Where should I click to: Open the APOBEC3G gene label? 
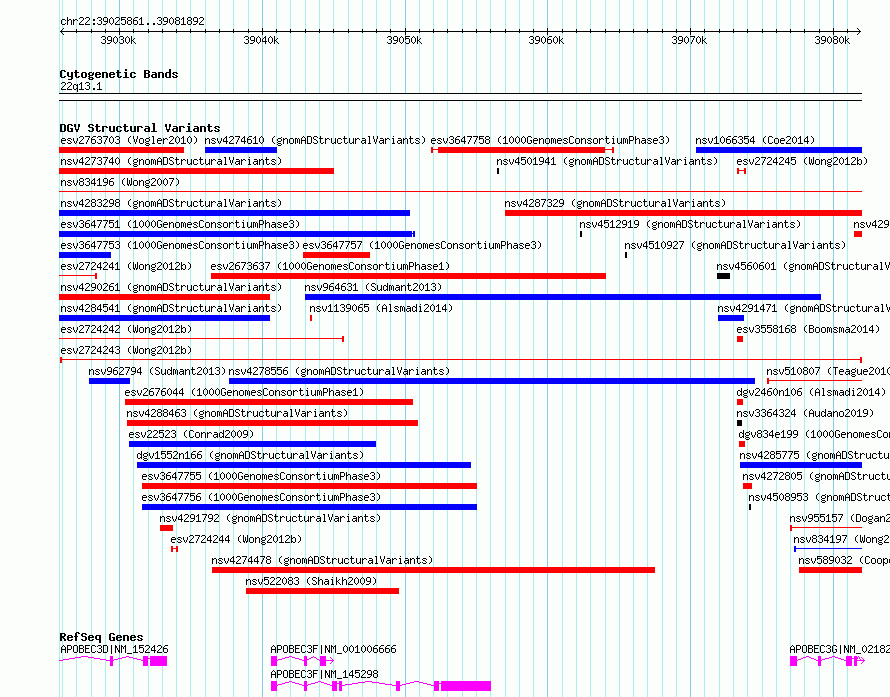tap(839, 649)
